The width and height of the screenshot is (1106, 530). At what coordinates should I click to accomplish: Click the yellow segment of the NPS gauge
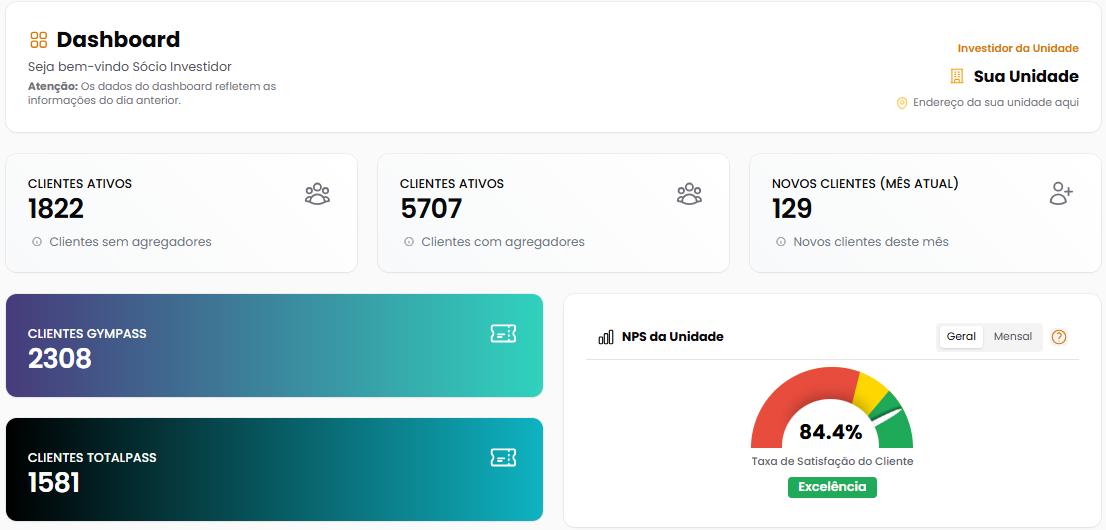pos(872,392)
